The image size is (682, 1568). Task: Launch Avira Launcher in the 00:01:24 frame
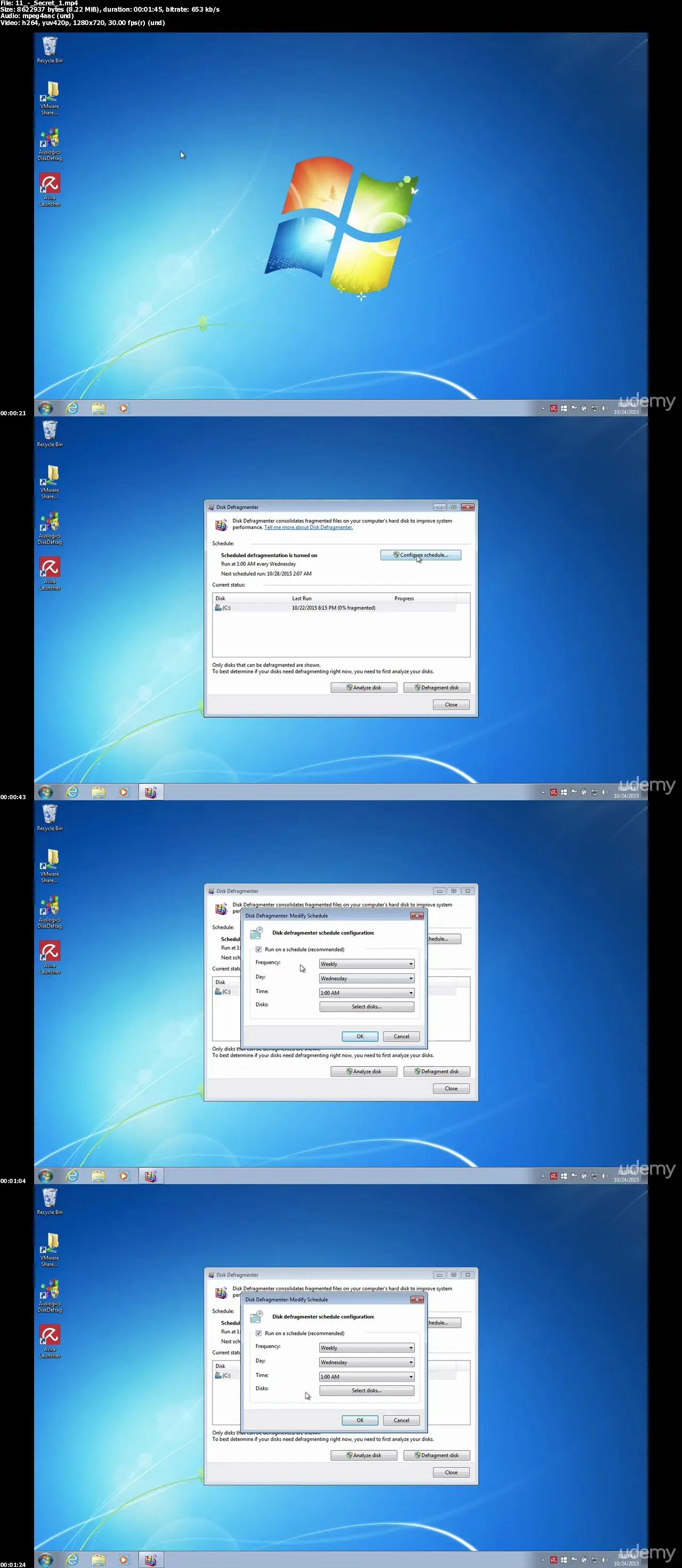pyautogui.click(x=49, y=1341)
